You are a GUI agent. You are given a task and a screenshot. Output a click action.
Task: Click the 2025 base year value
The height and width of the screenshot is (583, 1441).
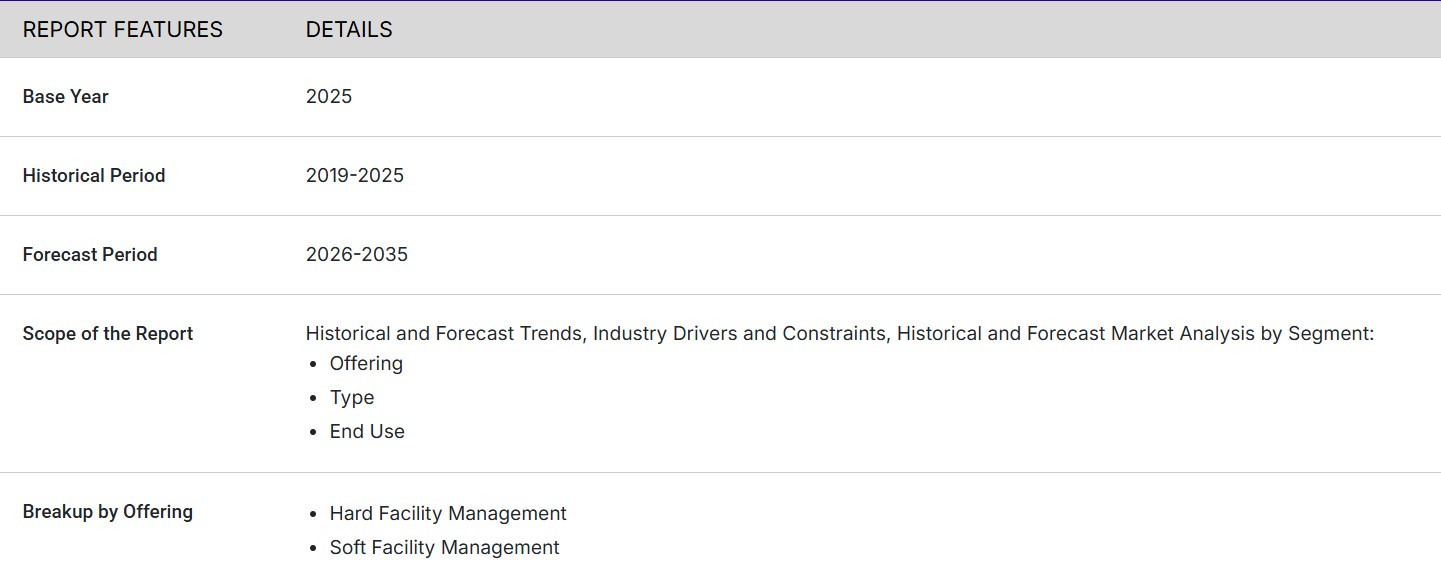click(329, 97)
